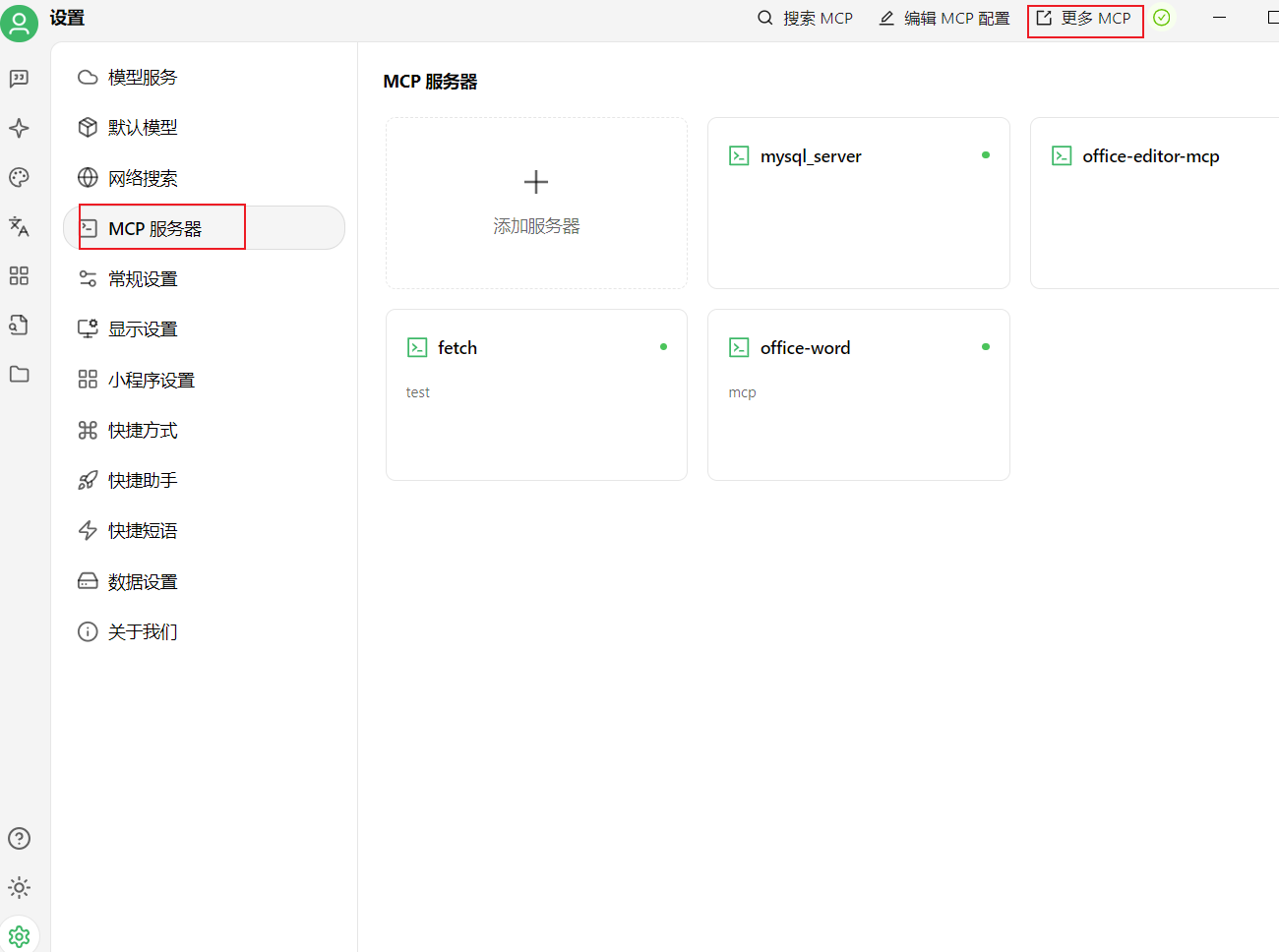This screenshot has width=1279, height=952.
Task: Click the help question mark icon
Action: pyautogui.click(x=19, y=838)
